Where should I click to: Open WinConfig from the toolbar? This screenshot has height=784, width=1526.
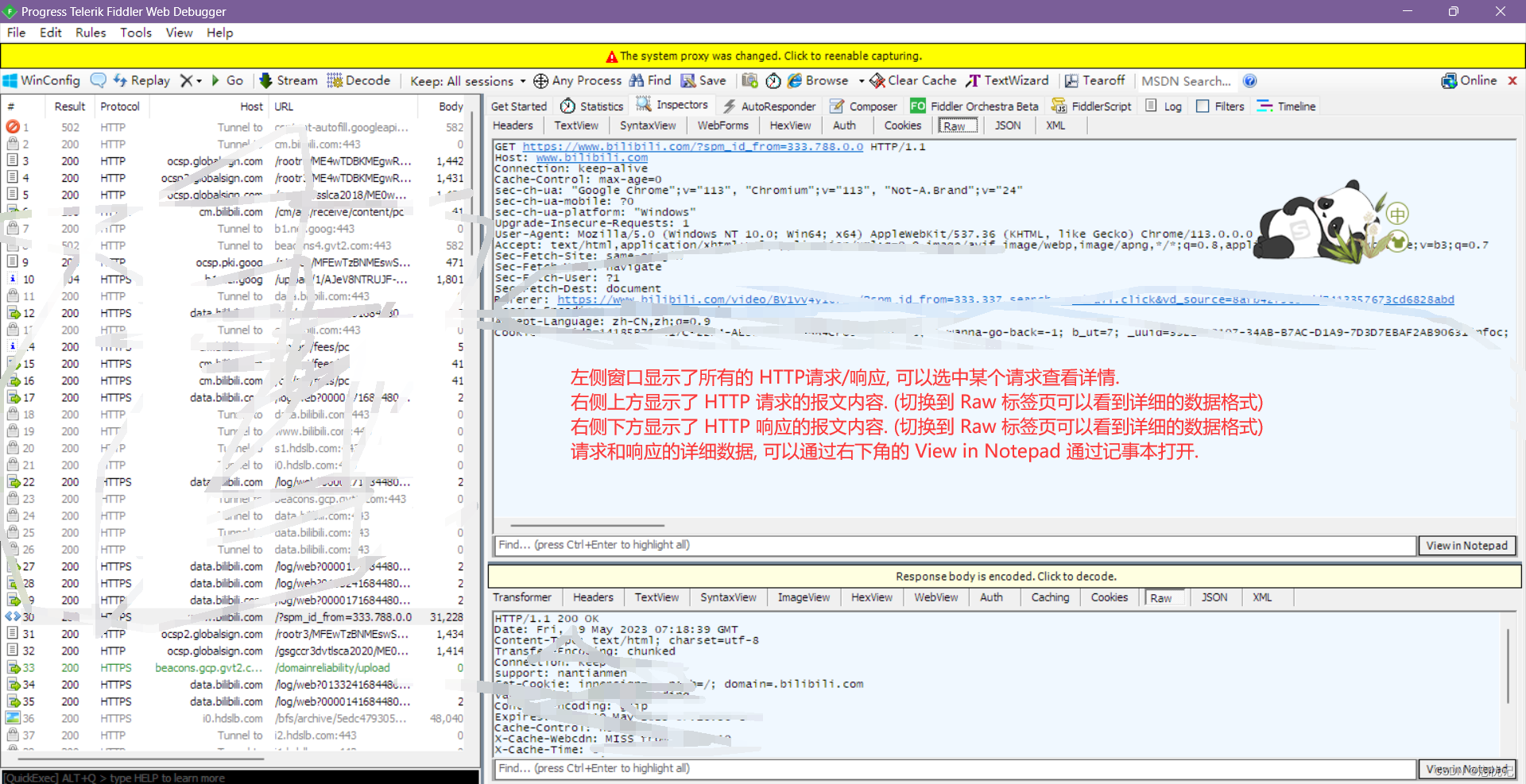coord(42,81)
